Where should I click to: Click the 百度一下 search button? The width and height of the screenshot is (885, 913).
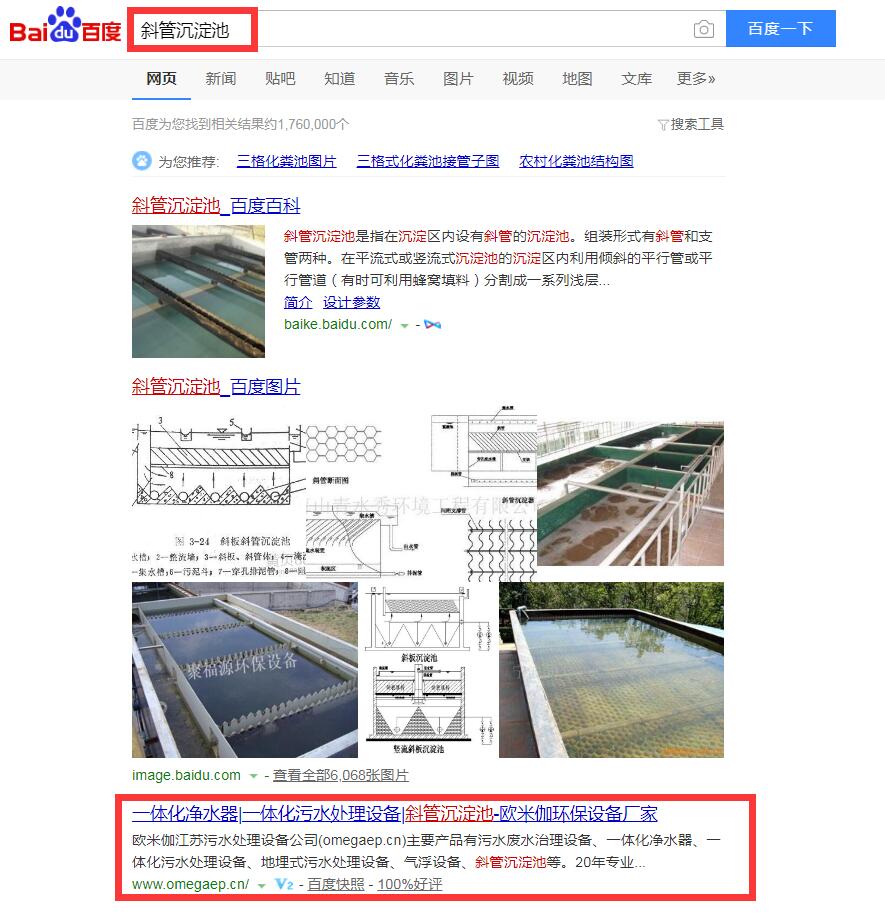(781, 29)
